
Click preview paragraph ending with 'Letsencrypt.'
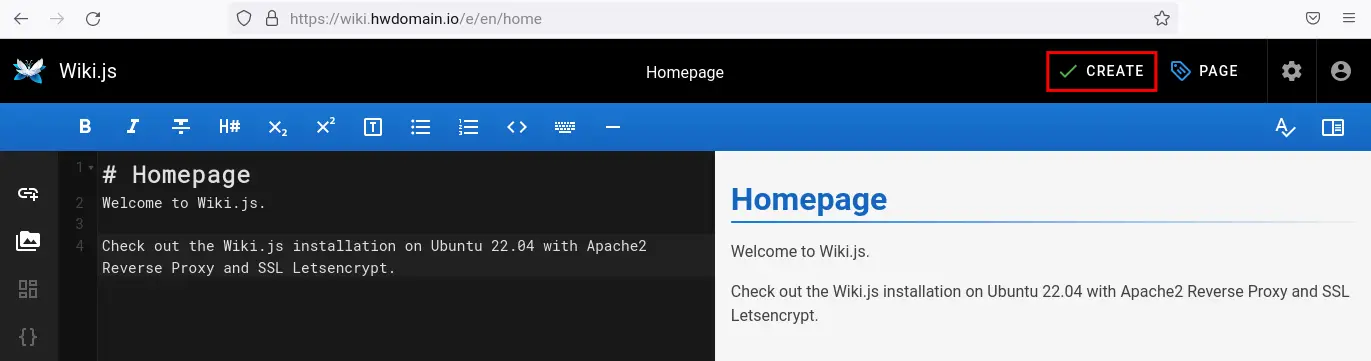coord(1040,303)
